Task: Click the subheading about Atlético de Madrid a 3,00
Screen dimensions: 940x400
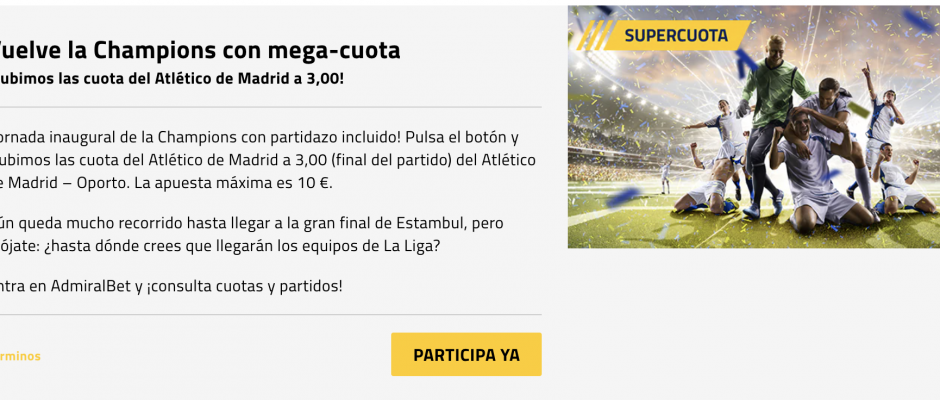Action: coord(171,78)
